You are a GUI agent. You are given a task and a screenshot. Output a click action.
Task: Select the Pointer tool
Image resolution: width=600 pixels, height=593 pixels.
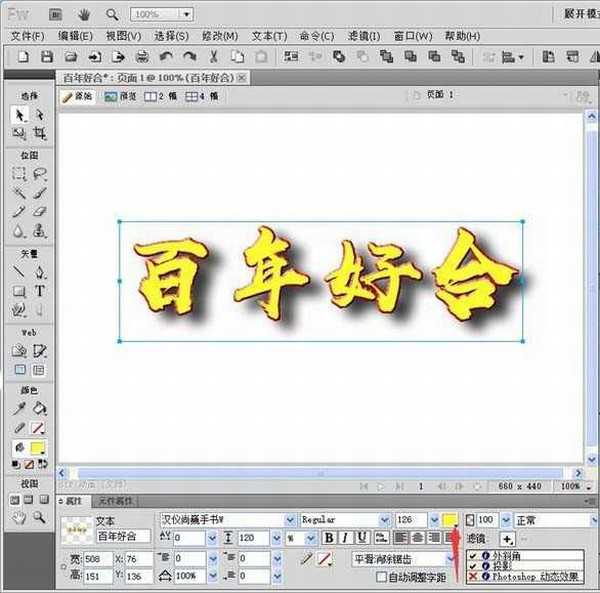click(x=19, y=115)
